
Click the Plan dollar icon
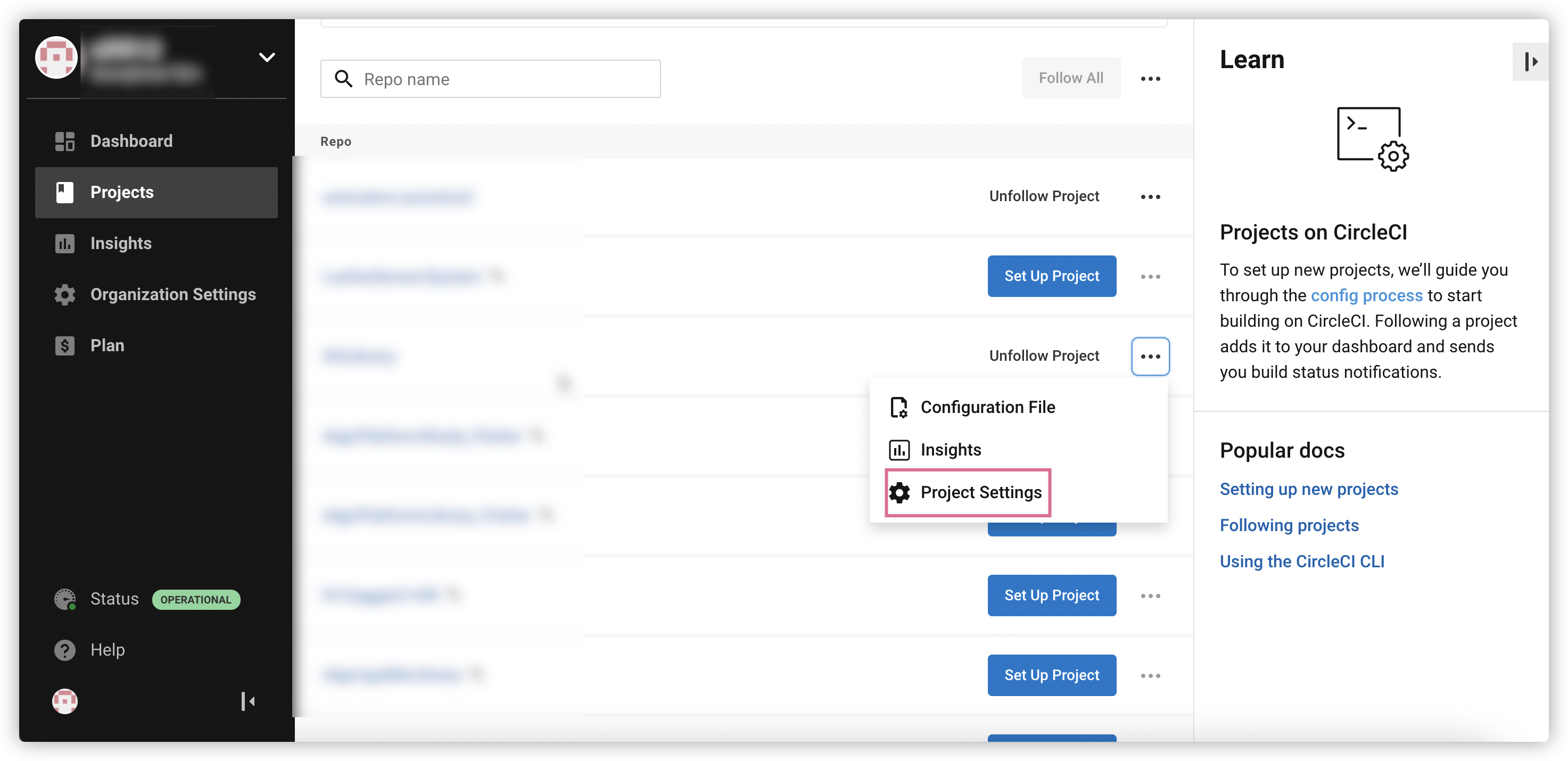[64, 346]
